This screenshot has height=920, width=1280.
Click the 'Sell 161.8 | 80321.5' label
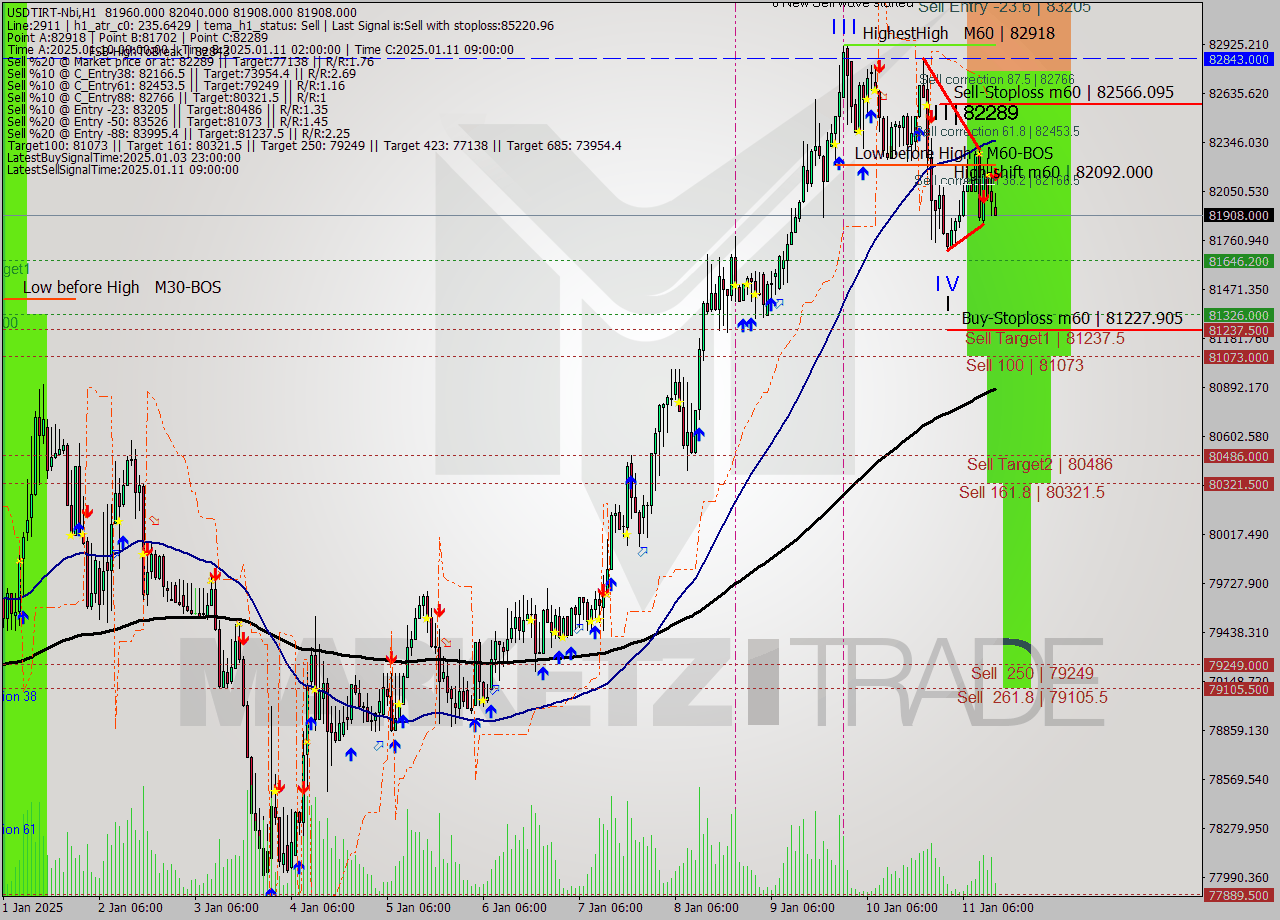pos(1032,492)
